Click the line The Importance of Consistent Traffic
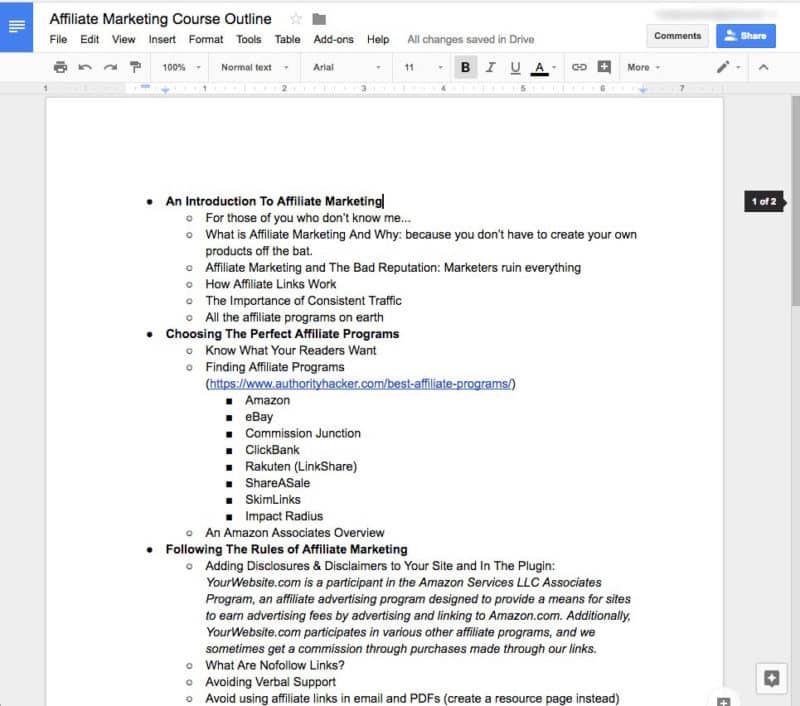This screenshot has height=706, width=800. tap(303, 301)
